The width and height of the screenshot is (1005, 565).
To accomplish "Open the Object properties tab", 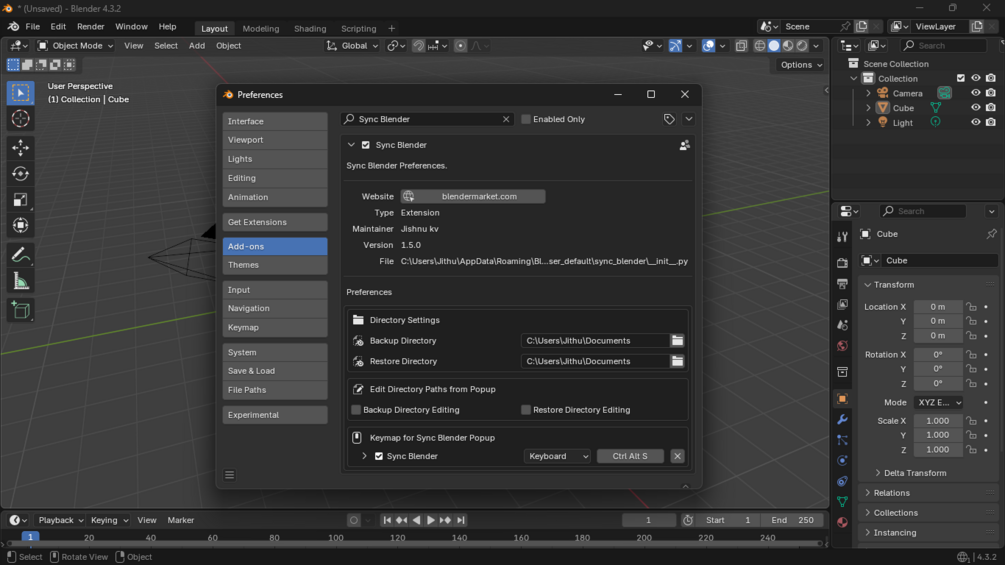I will coord(842,398).
